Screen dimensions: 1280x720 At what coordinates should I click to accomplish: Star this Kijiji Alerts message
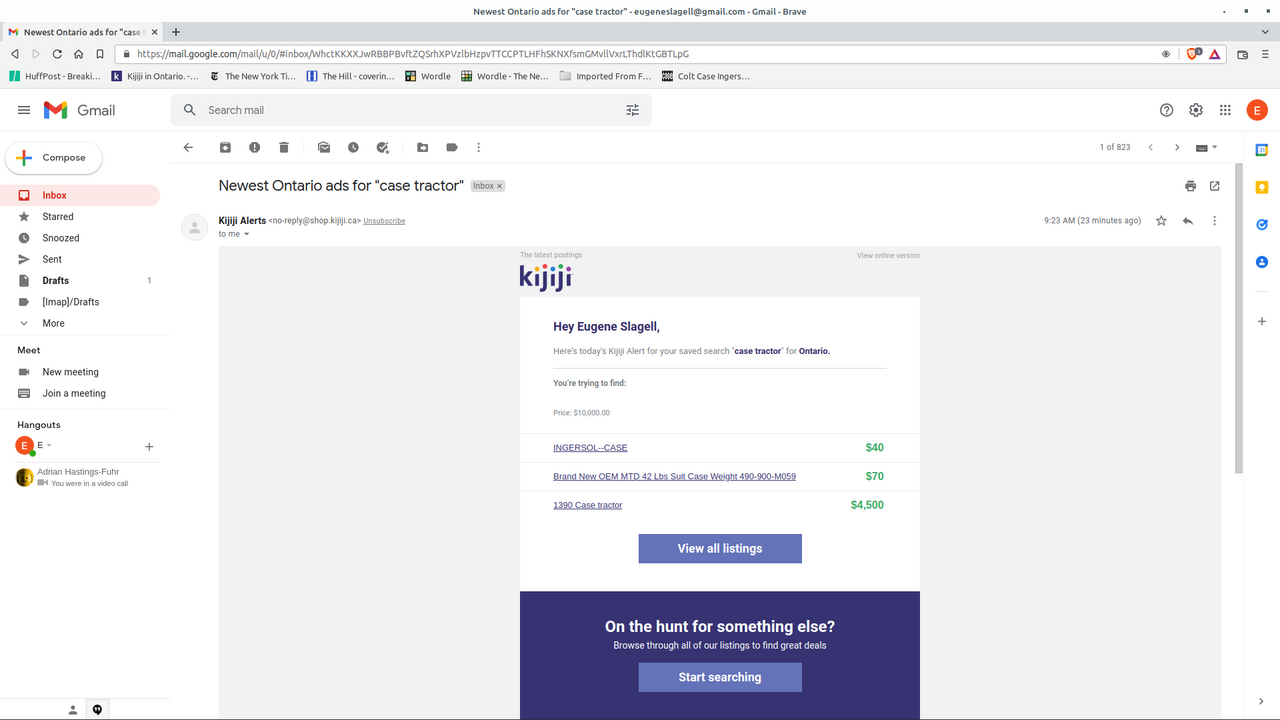click(1161, 221)
